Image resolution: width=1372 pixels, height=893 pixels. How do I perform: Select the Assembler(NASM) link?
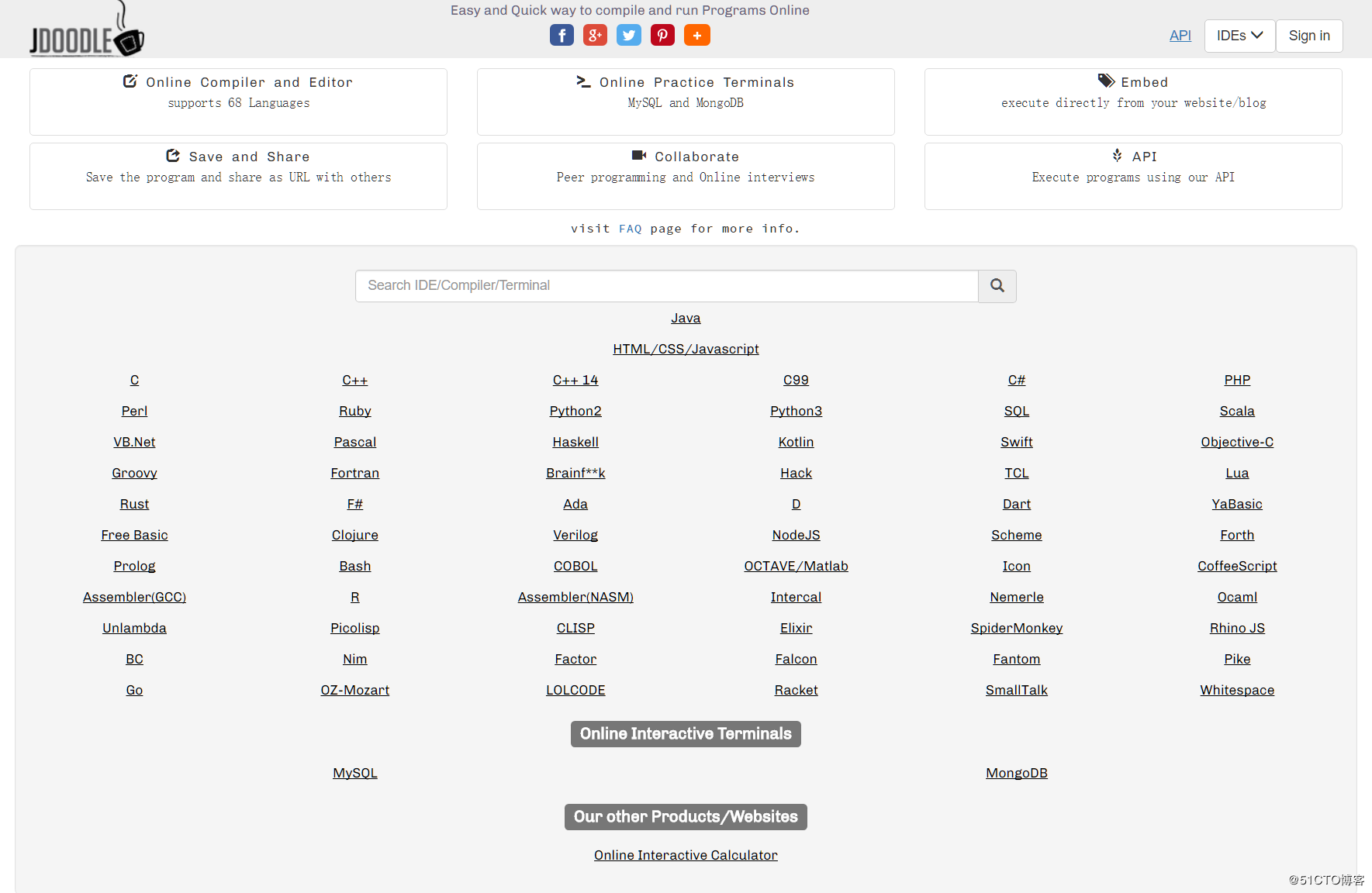point(575,597)
